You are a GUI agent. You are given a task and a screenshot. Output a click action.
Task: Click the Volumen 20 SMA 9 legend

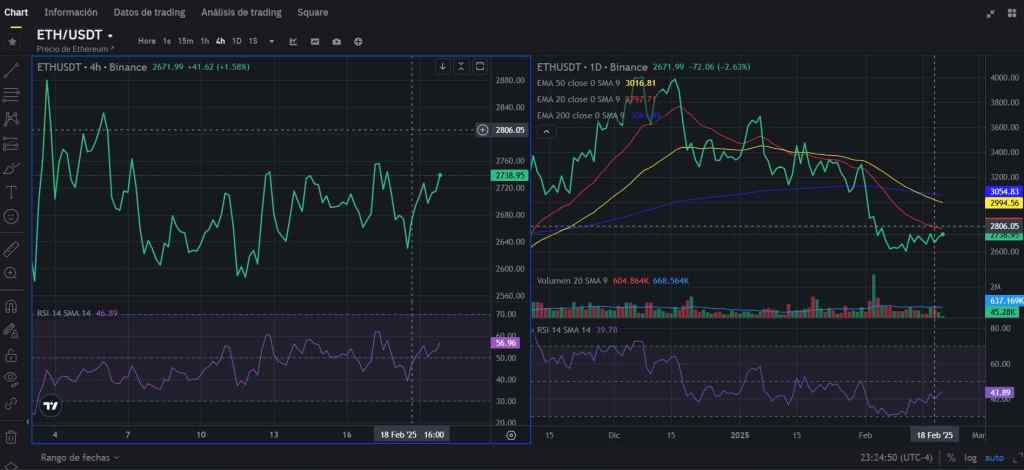tap(571, 281)
